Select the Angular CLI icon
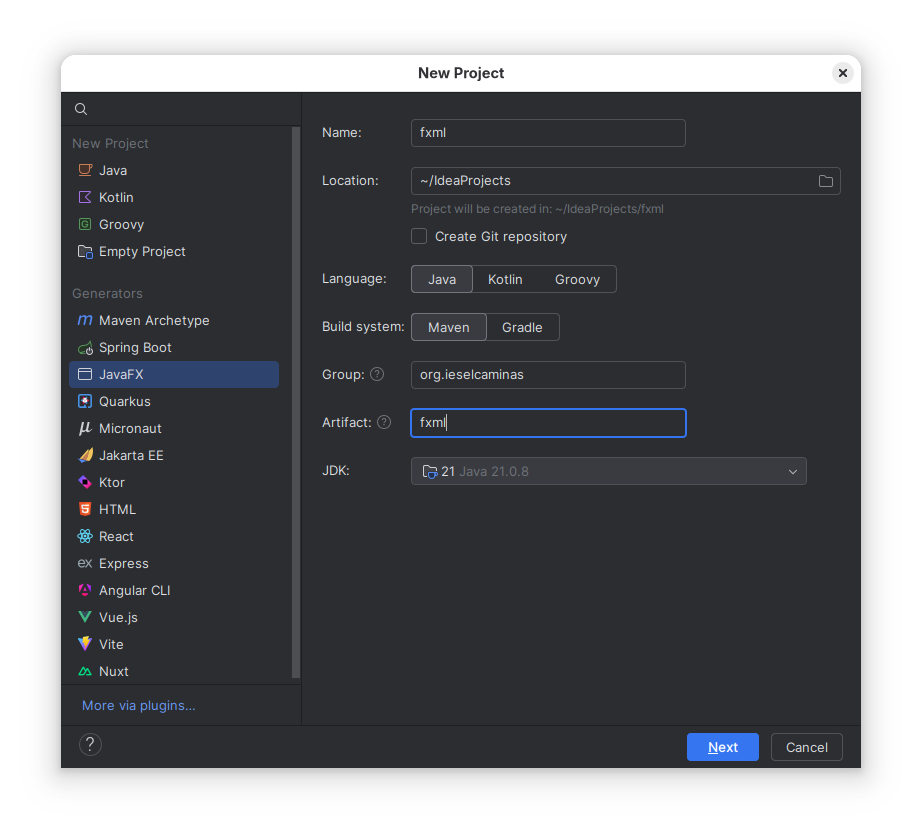Image resolution: width=922 pixels, height=835 pixels. pos(85,591)
